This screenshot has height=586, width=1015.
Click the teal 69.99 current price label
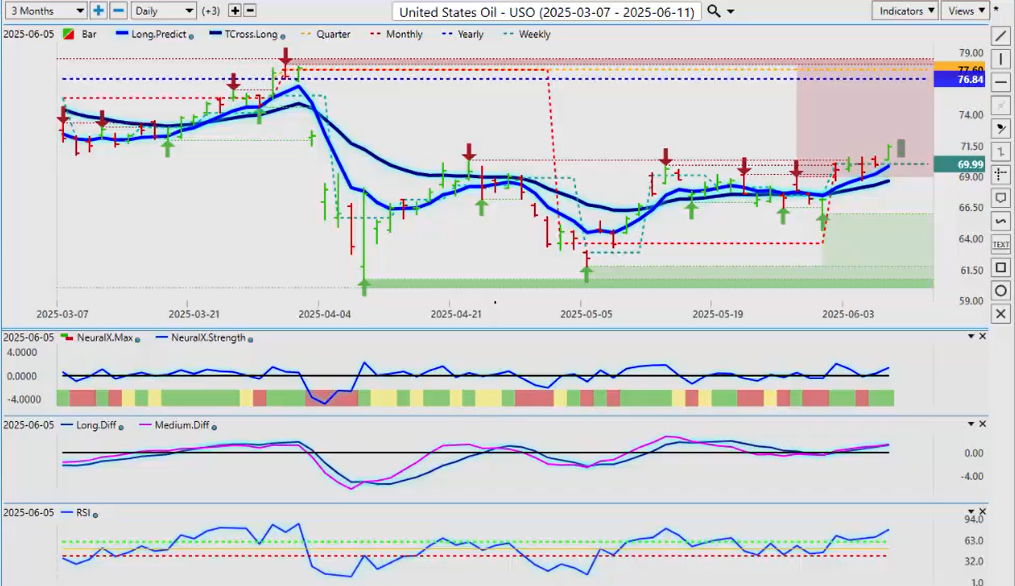[x=959, y=164]
